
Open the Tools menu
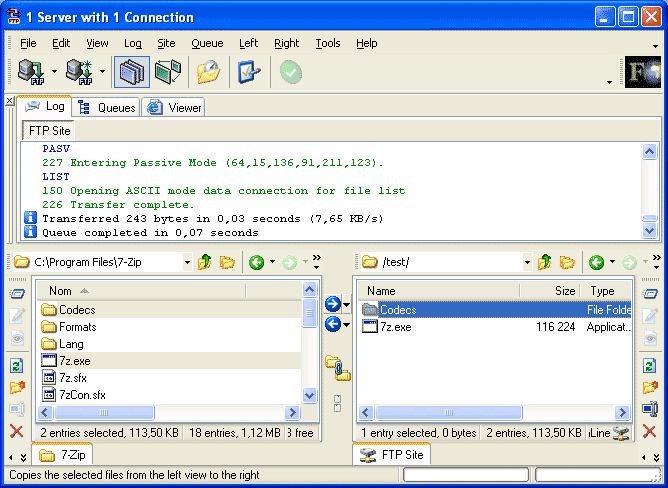point(328,43)
